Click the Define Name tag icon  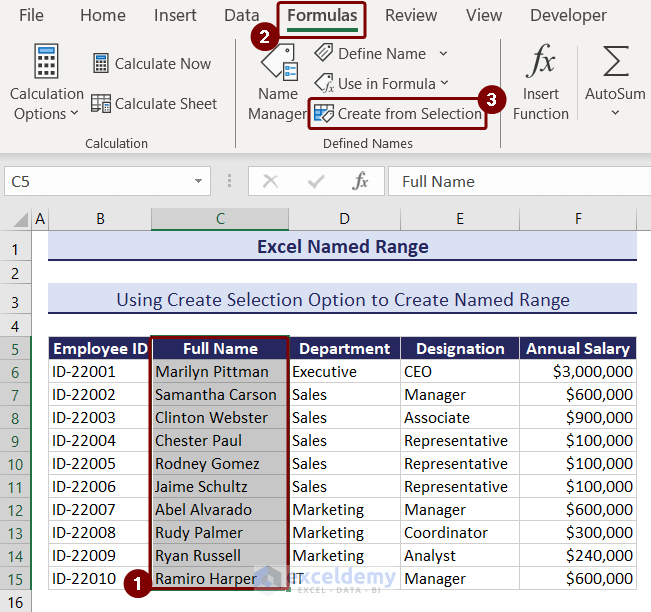click(323, 53)
